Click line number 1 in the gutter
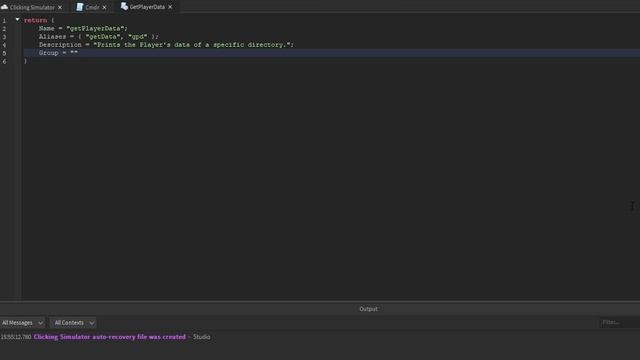The height and width of the screenshot is (360, 640). pos(4,20)
